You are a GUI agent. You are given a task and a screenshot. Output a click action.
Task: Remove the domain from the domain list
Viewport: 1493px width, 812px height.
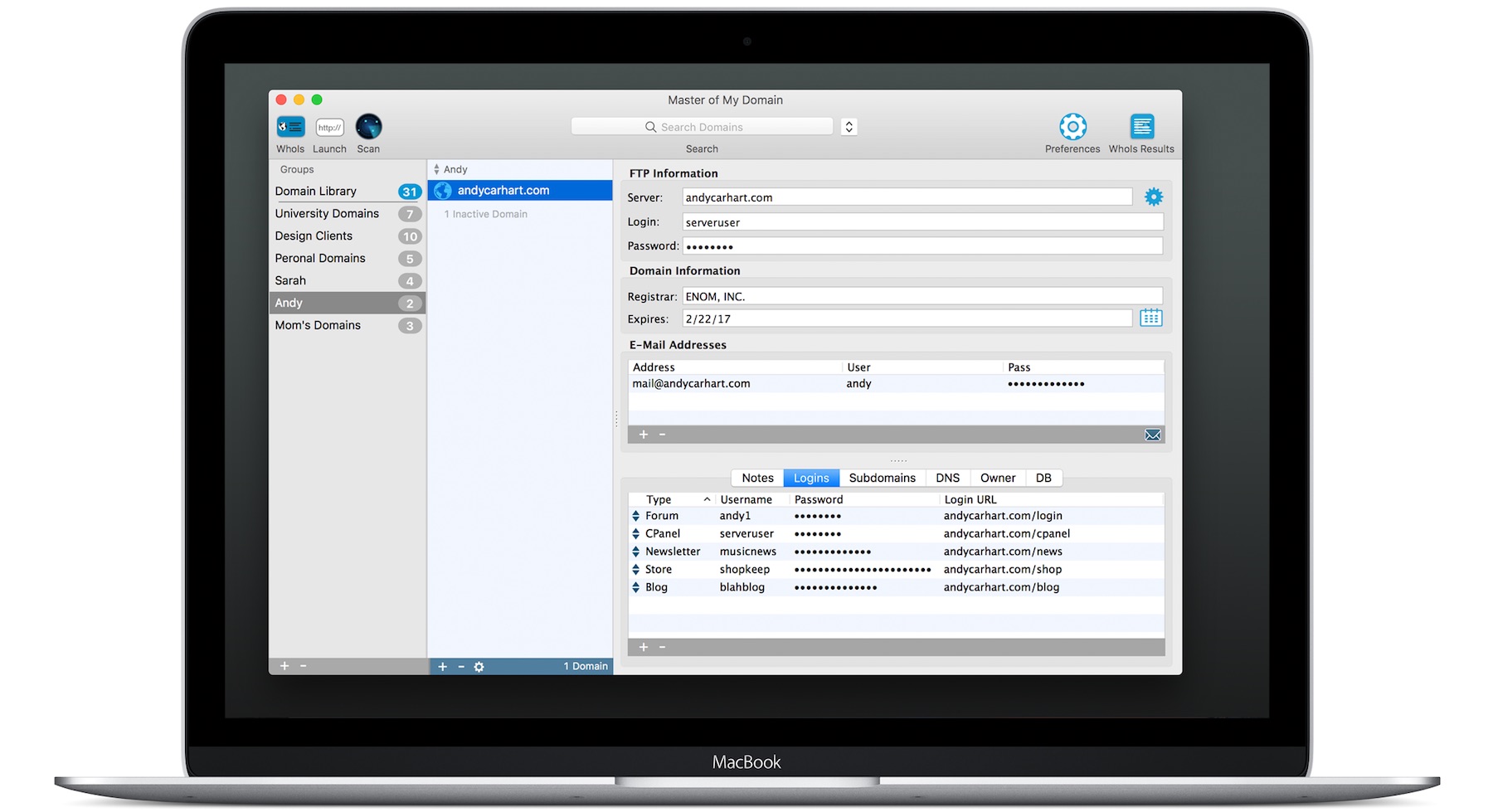point(461,667)
